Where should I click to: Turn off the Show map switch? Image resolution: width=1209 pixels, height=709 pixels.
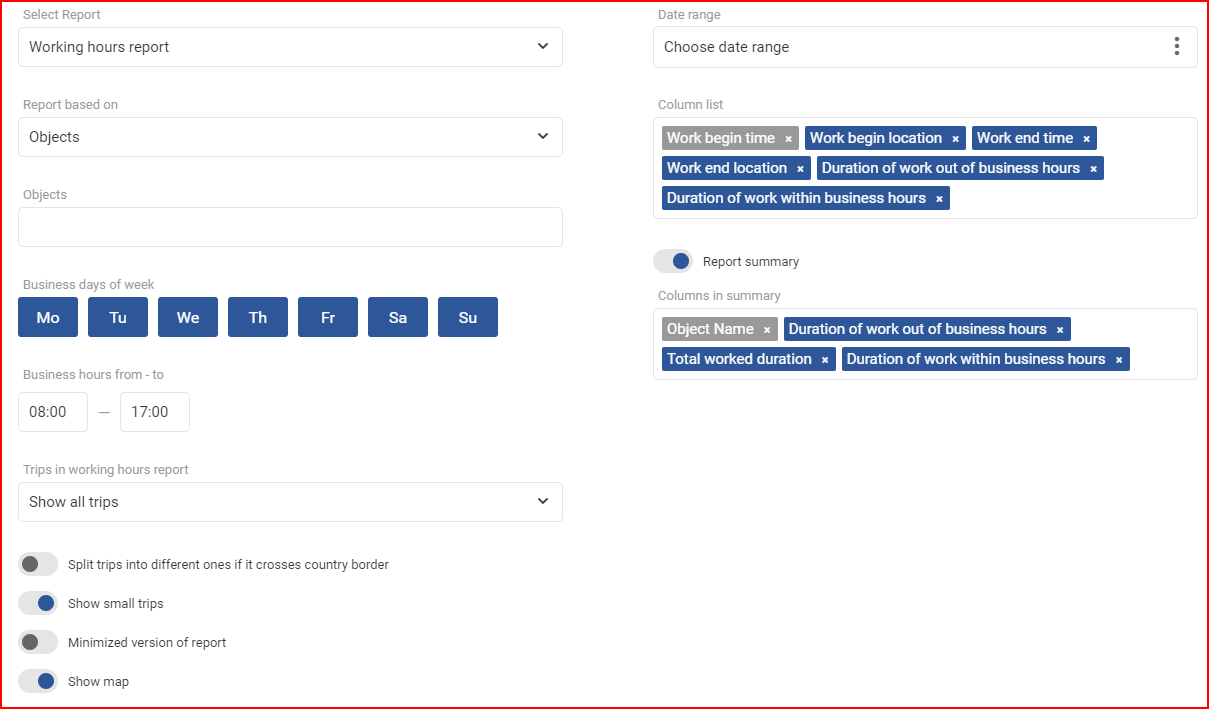(x=38, y=681)
